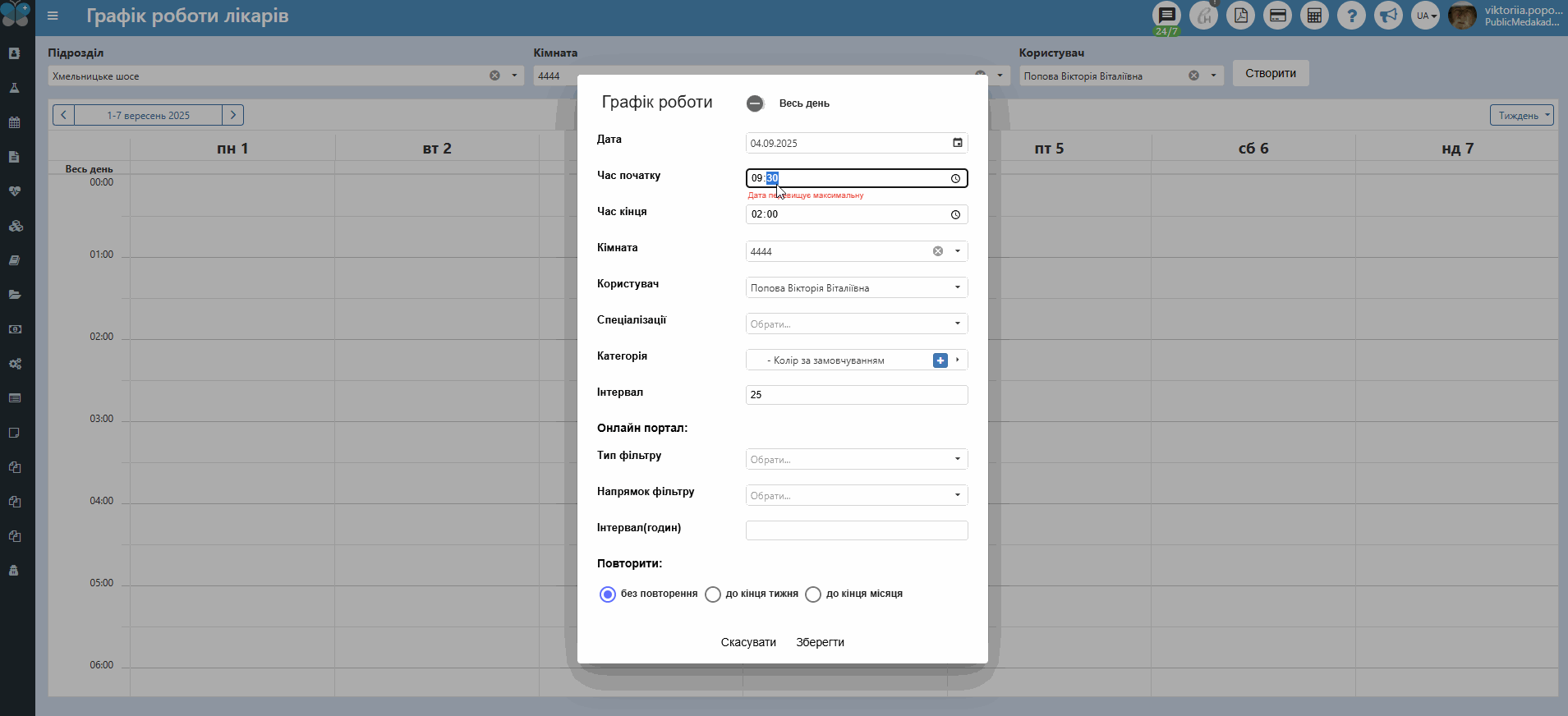Clear the Кімната 4444 value in dialog
The width and height of the screenshot is (1568, 716).
pyautogui.click(x=938, y=251)
